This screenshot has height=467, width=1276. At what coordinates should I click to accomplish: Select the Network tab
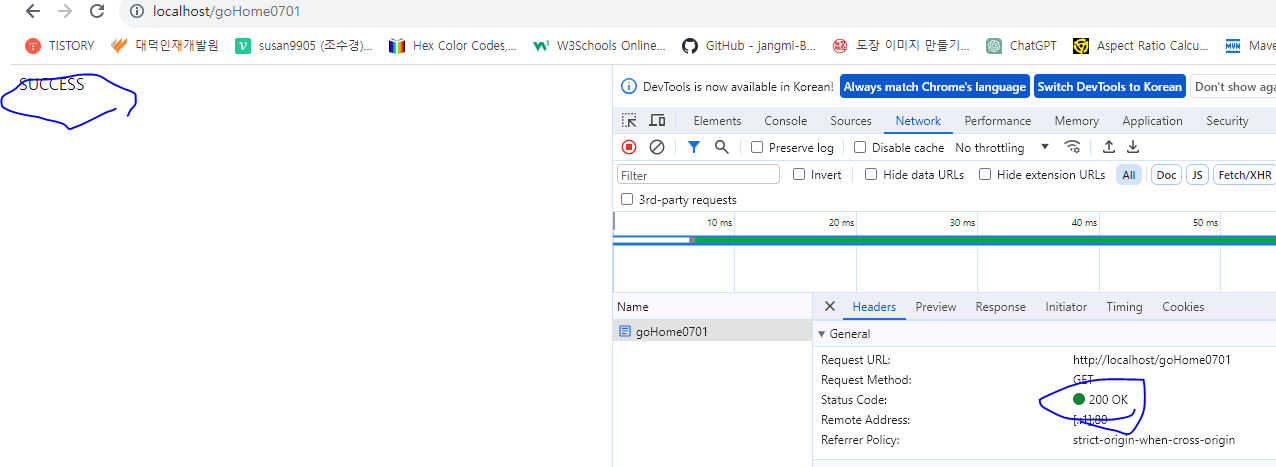pyautogui.click(x=918, y=121)
